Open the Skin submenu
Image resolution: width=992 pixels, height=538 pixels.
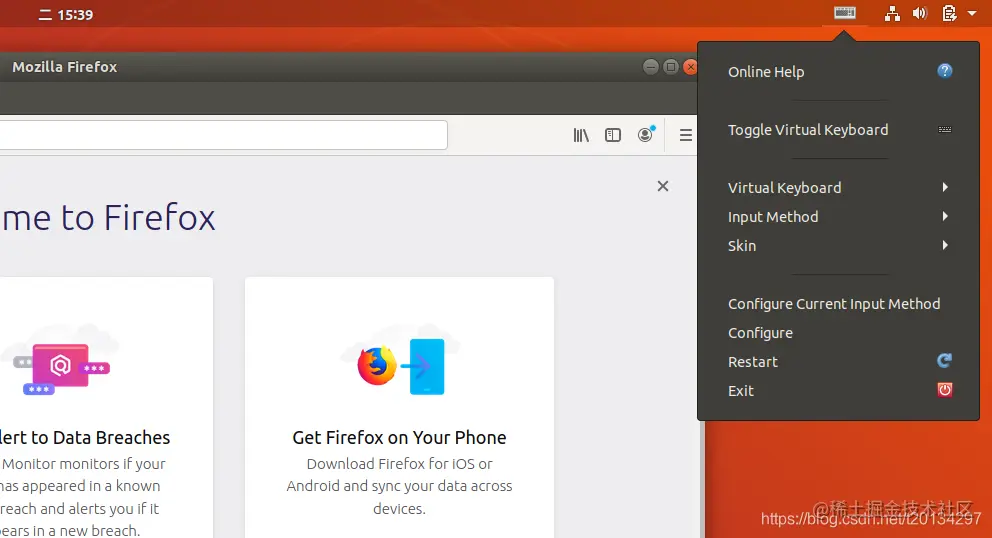(x=838, y=246)
